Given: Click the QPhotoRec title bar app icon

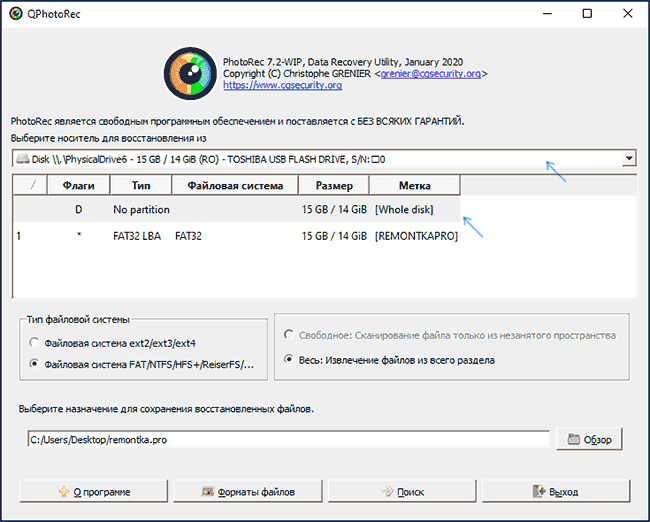Looking at the screenshot, I should point(16,14).
